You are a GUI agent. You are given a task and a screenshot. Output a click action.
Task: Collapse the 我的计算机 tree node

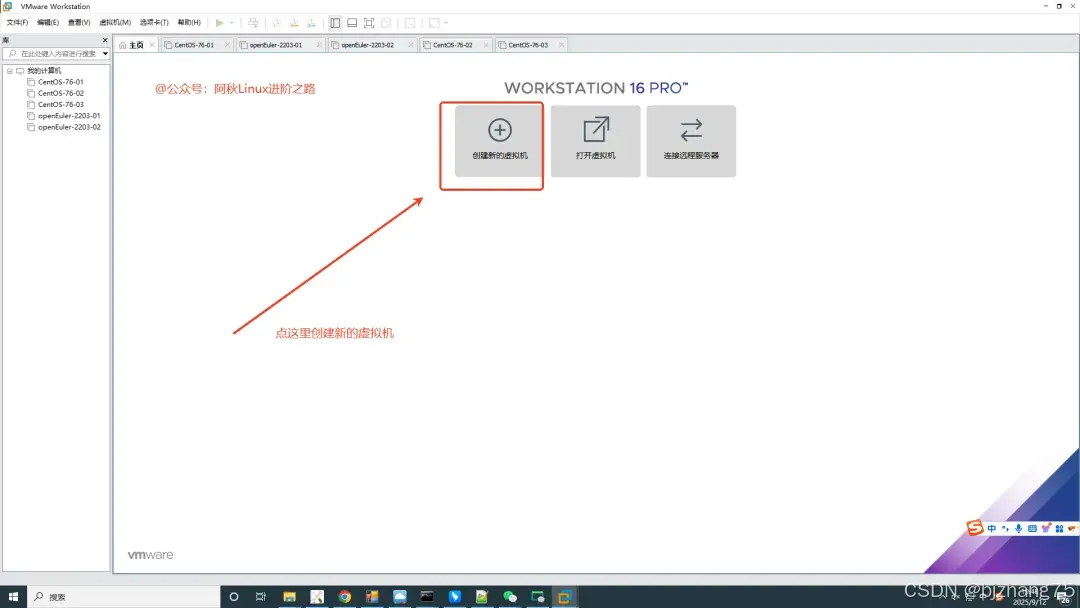10,71
